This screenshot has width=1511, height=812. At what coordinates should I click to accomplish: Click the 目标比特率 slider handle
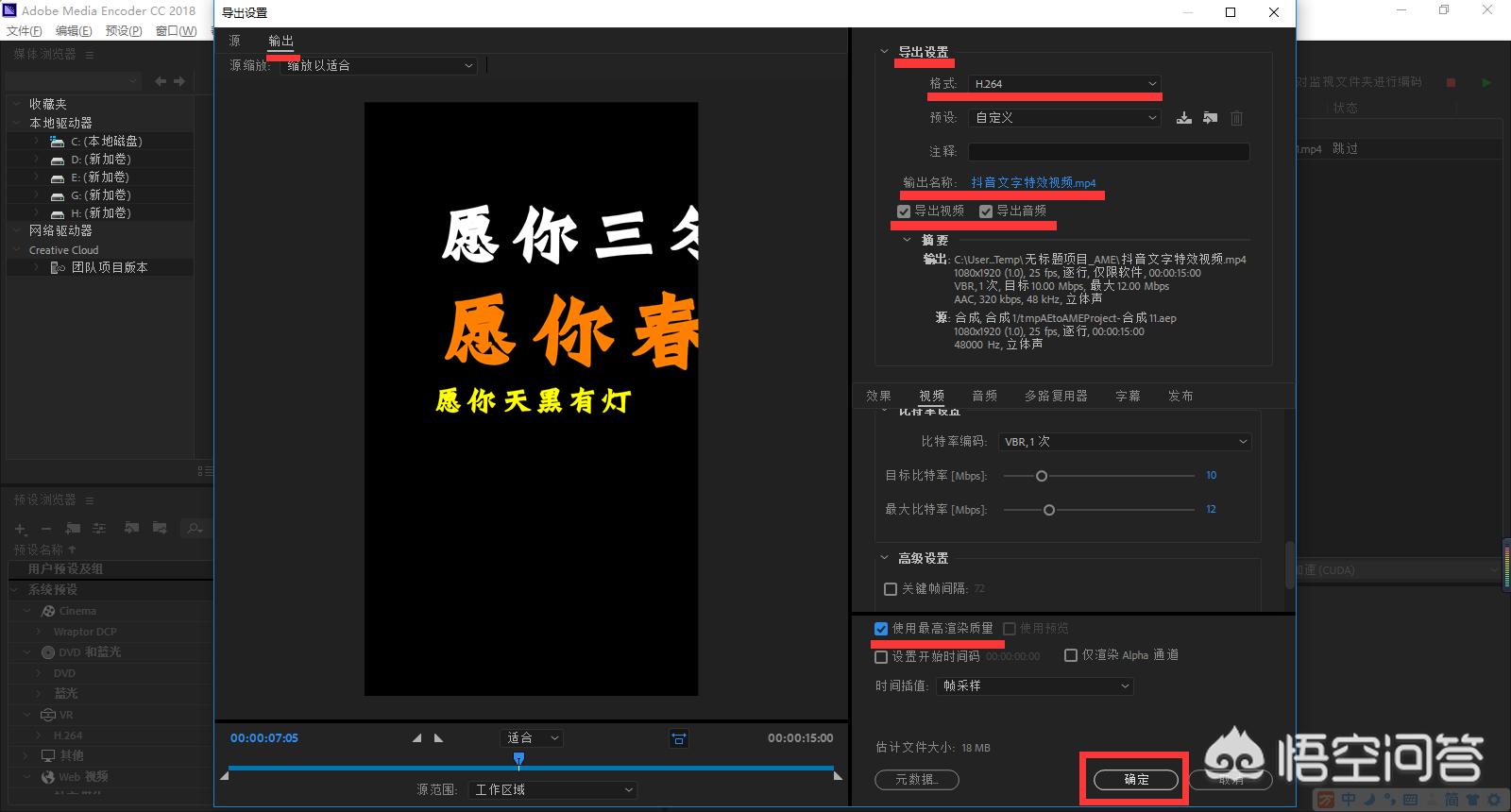tap(1042, 476)
